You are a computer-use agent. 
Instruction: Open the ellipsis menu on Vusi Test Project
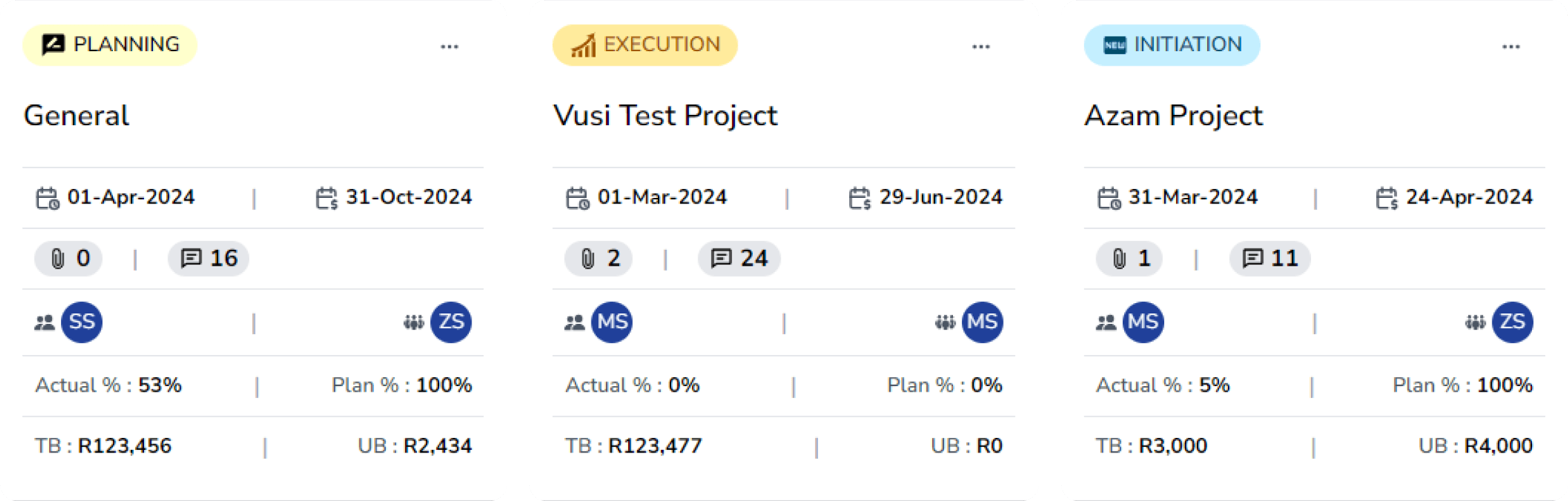click(x=981, y=46)
